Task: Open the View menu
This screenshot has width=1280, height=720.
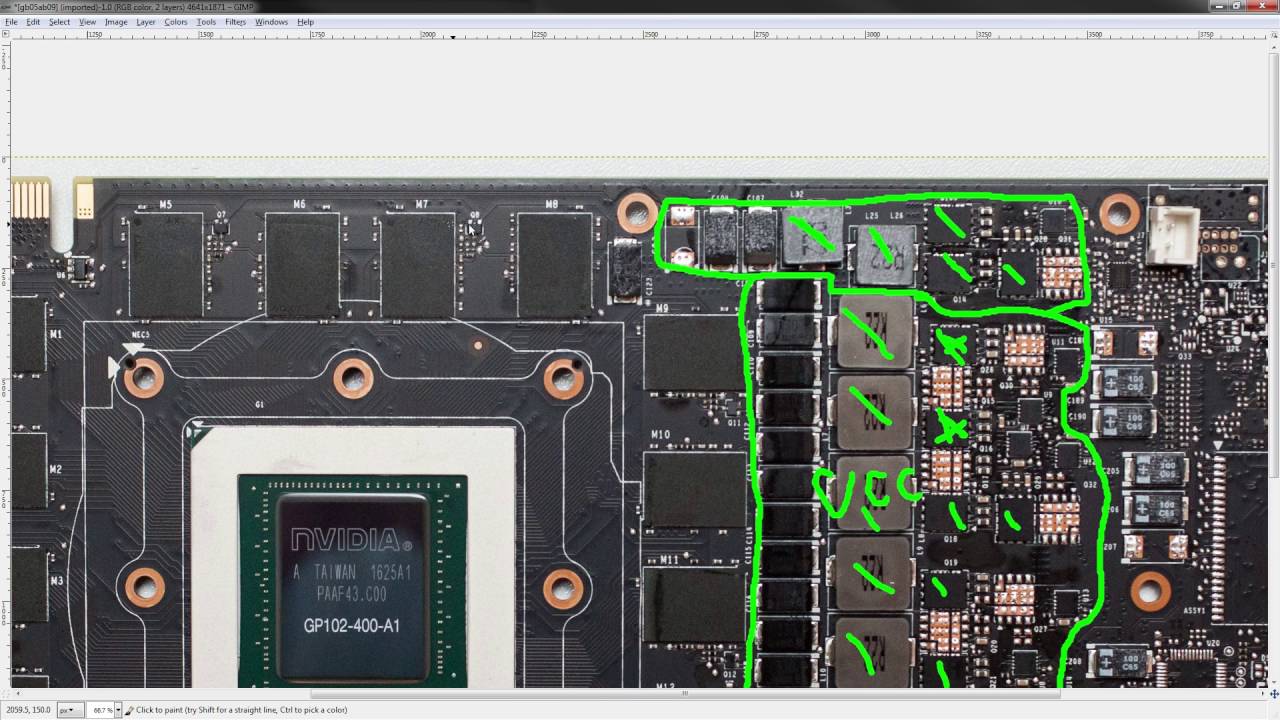Action: [x=88, y=22]
